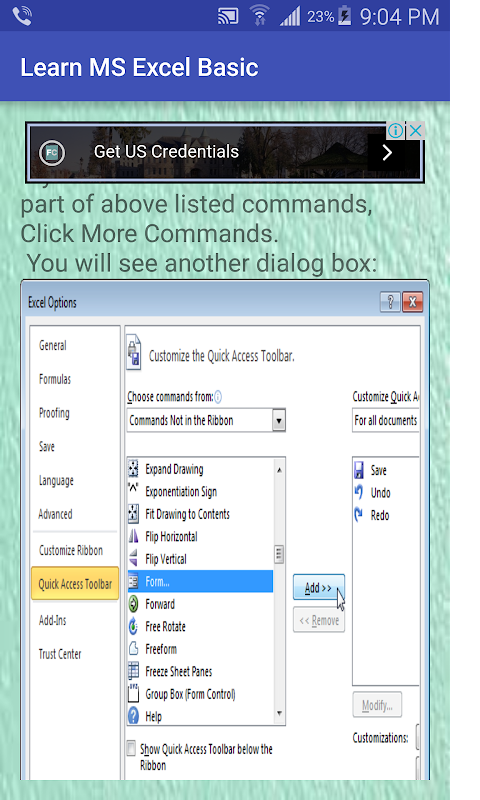Select 'Flip Horizontal' list row
The height and width of the screenshot is (800, 480).
200,536
